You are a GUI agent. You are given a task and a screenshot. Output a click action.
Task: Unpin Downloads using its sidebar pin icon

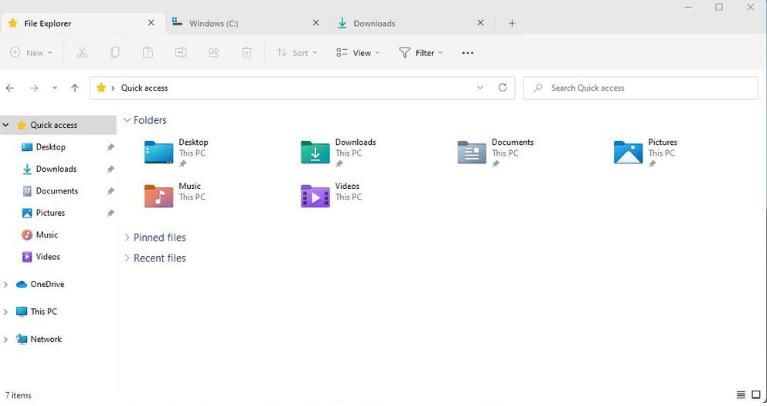110,169
